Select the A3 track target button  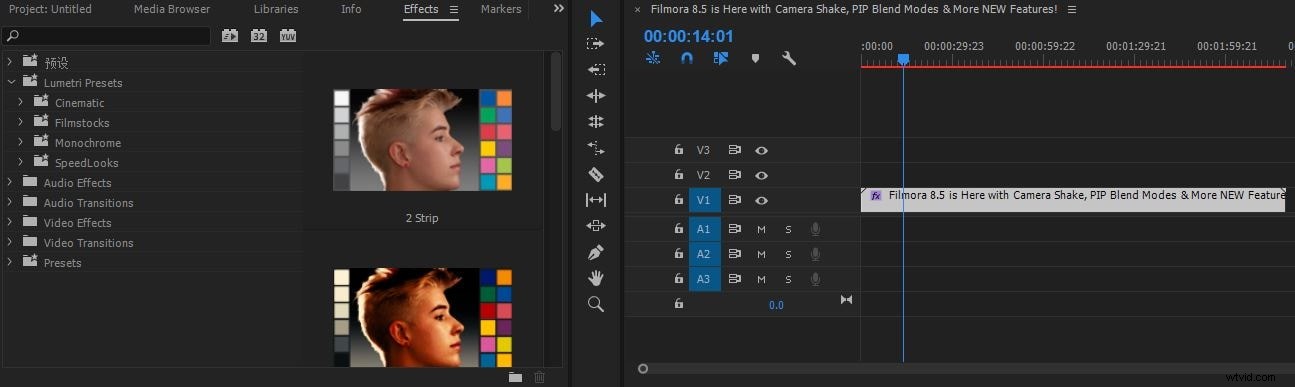click(704, 279)
